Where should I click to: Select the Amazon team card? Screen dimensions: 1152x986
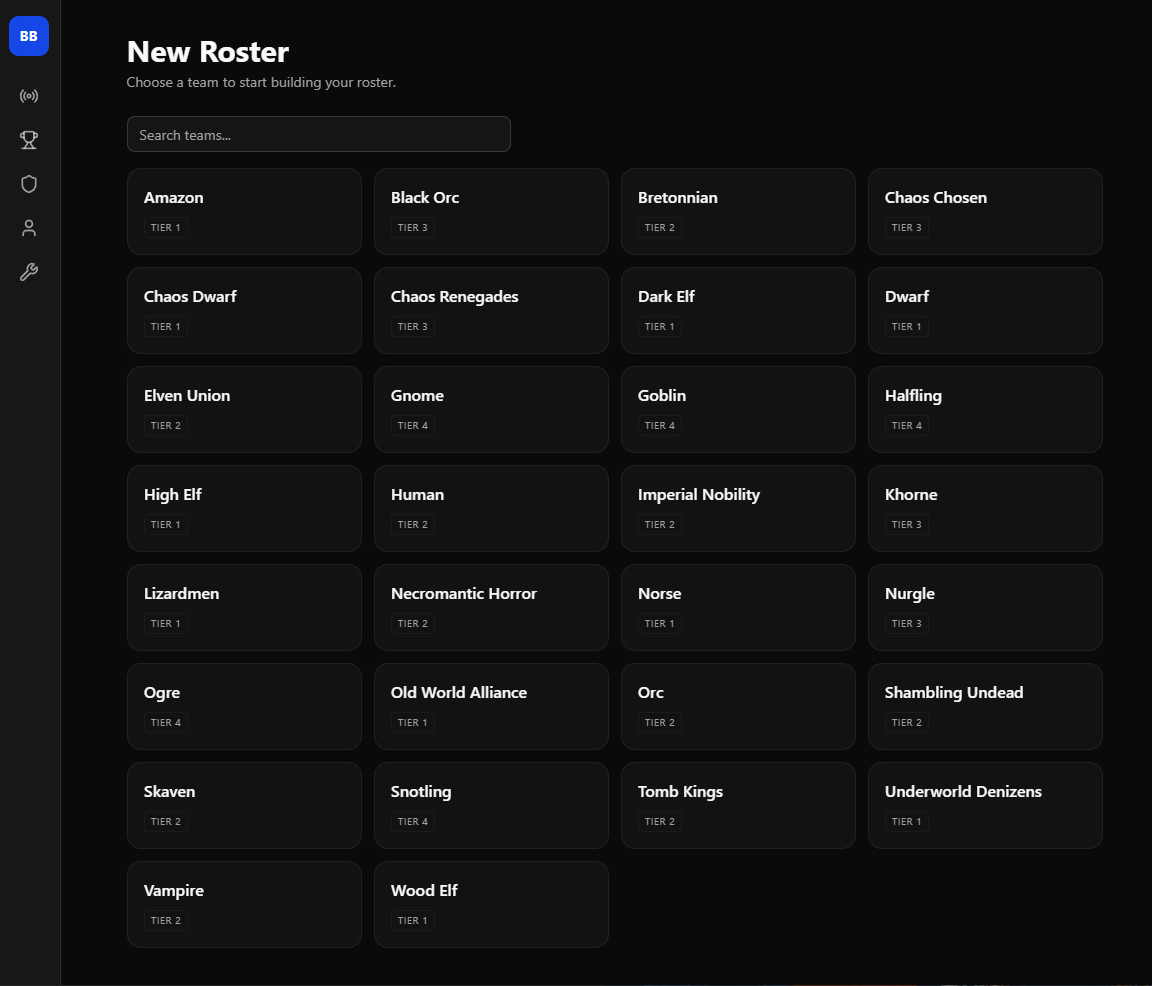244,211
